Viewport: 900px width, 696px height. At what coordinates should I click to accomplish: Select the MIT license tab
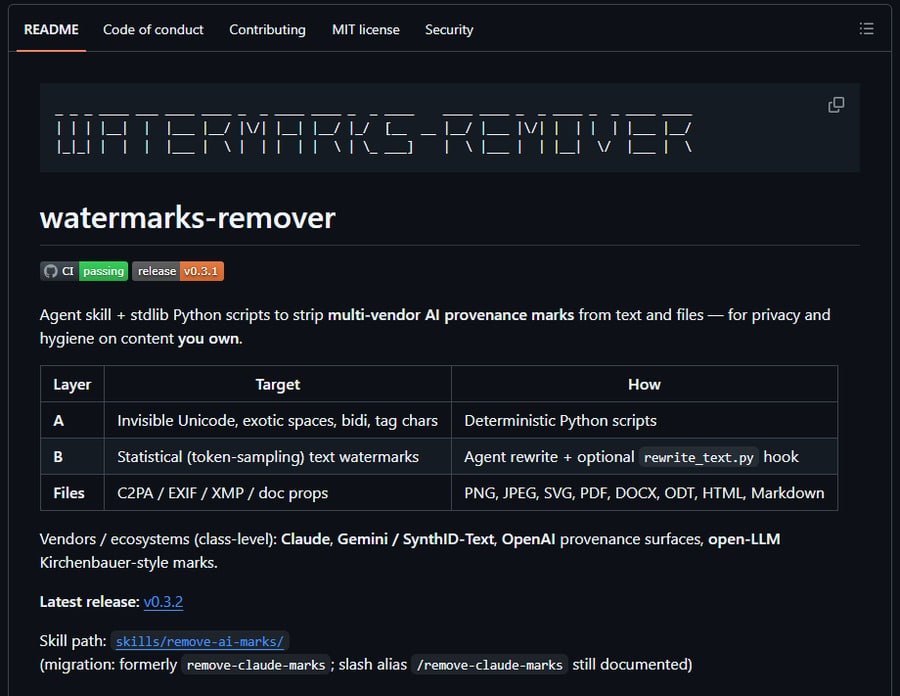pos(366,29)
